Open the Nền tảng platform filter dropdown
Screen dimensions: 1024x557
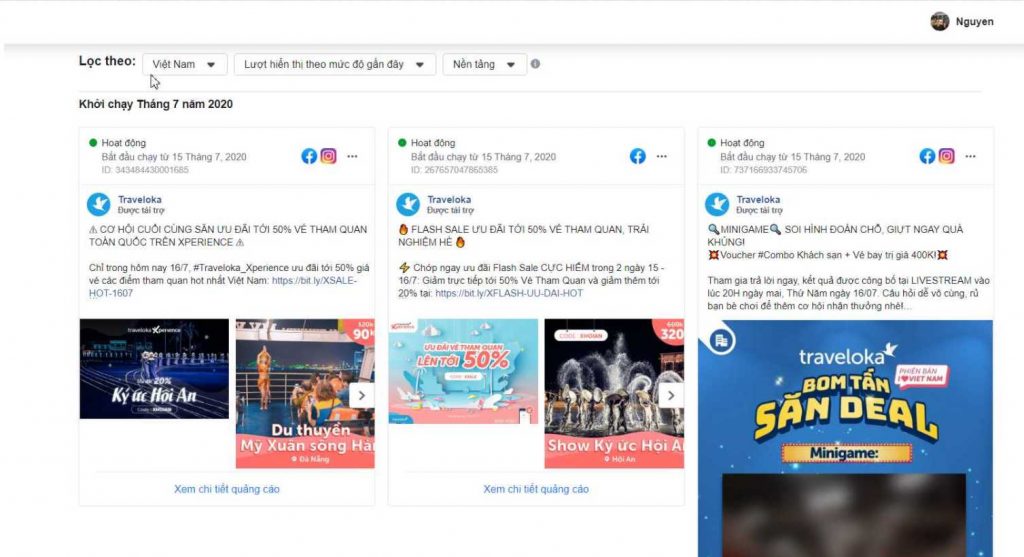(485, 64)
